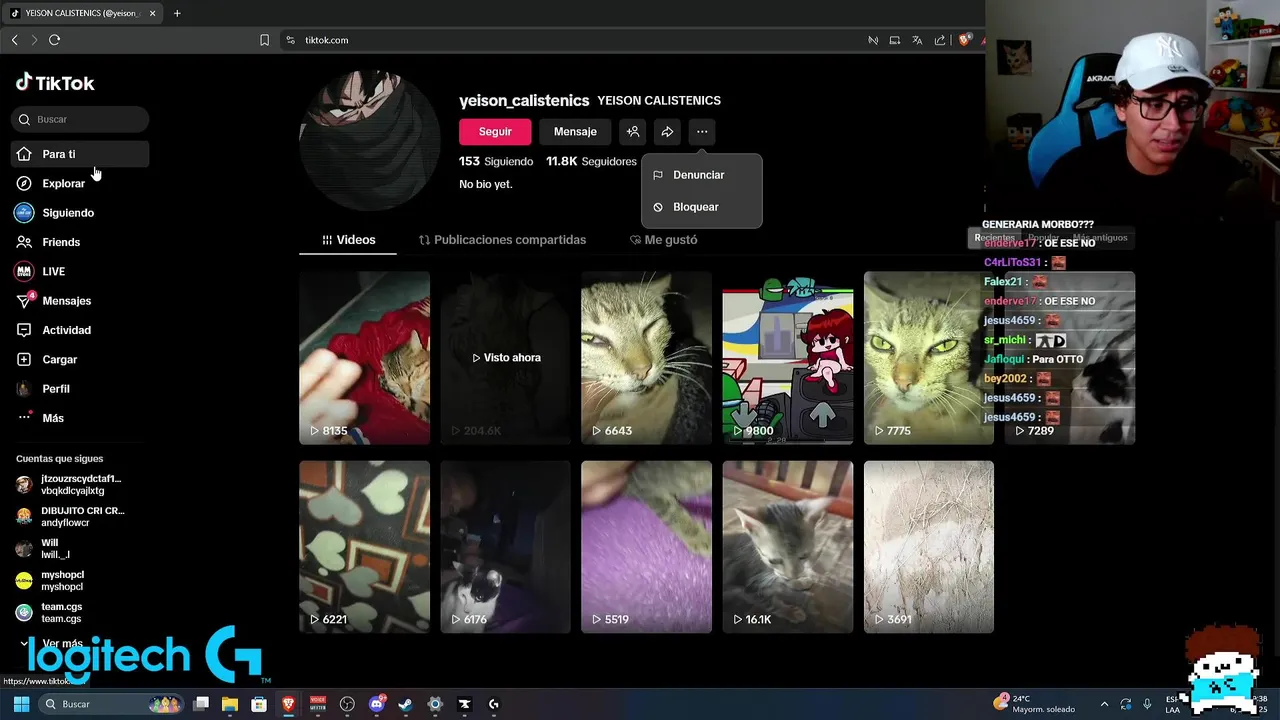Click the YEISON CALISTENICS browser tab
1280x720 pixels.
click(82, 13)
